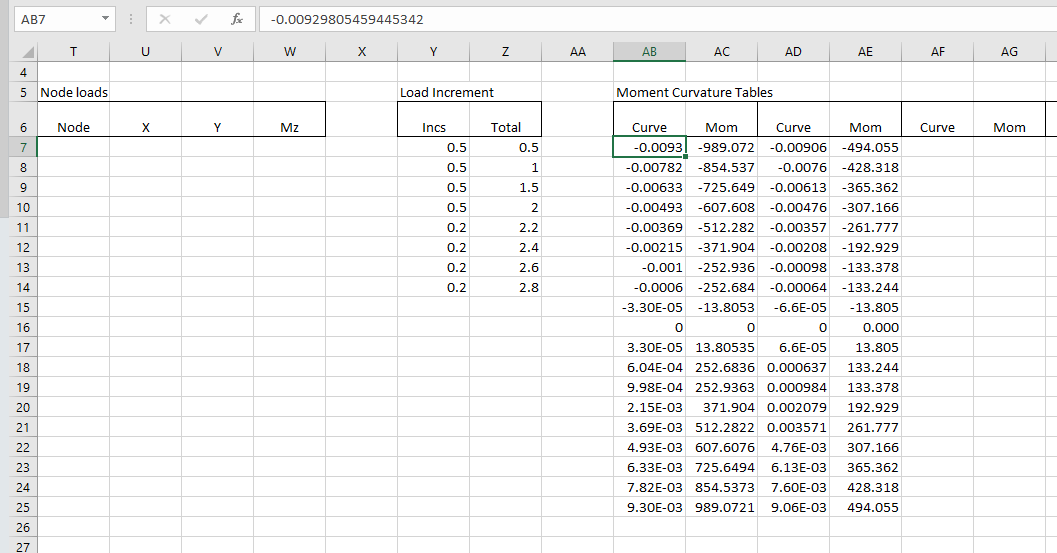Select row 16 header
Screen dimensions: 1057x553
coord(18,327)
